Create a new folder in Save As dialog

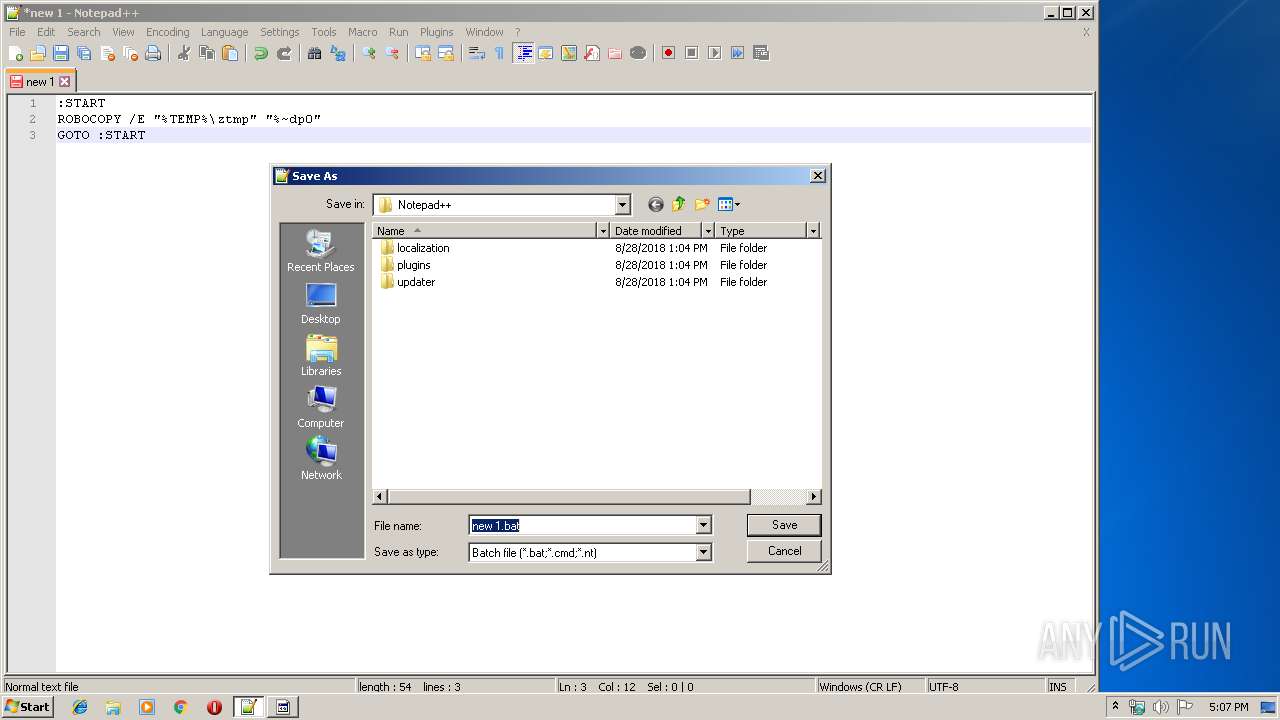pos(702,204)
